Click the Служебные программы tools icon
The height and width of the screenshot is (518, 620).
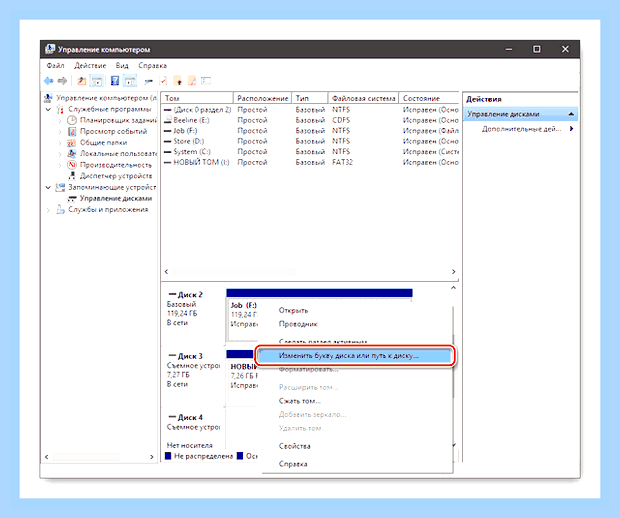click(x=60, y=109)
